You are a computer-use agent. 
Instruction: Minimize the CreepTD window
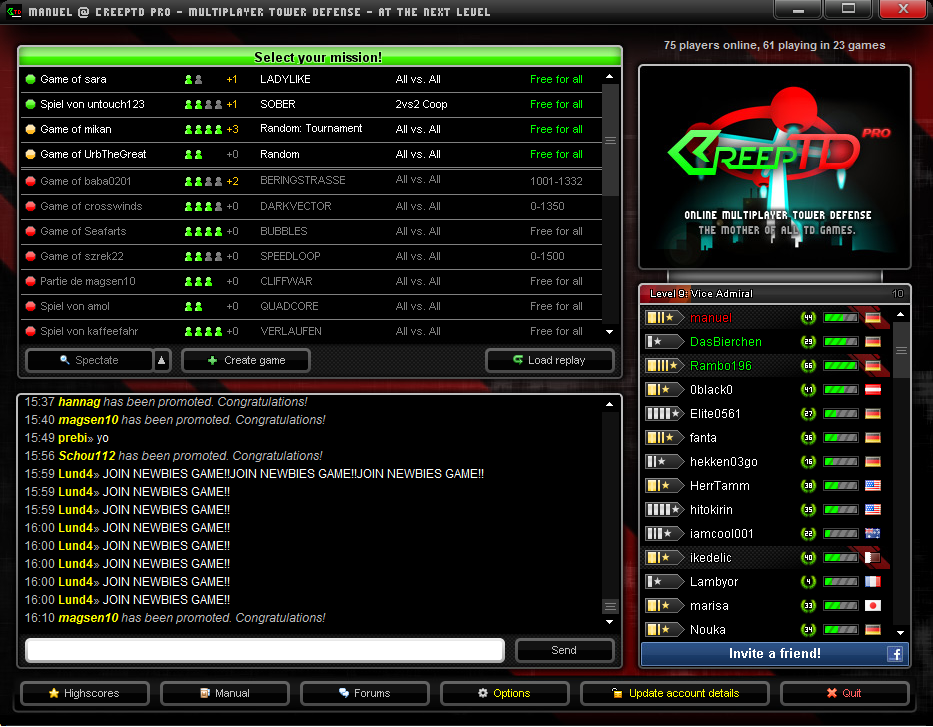pyautogui.click(x=798, y=10)
